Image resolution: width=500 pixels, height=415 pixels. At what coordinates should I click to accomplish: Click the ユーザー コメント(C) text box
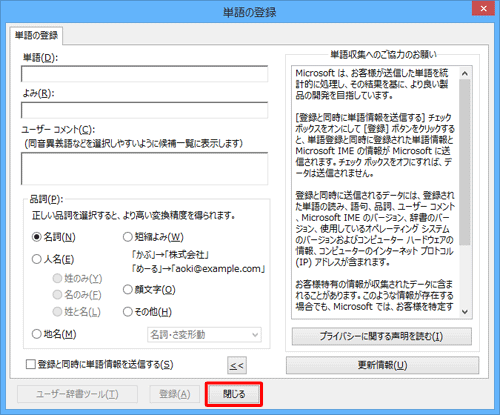144,169
